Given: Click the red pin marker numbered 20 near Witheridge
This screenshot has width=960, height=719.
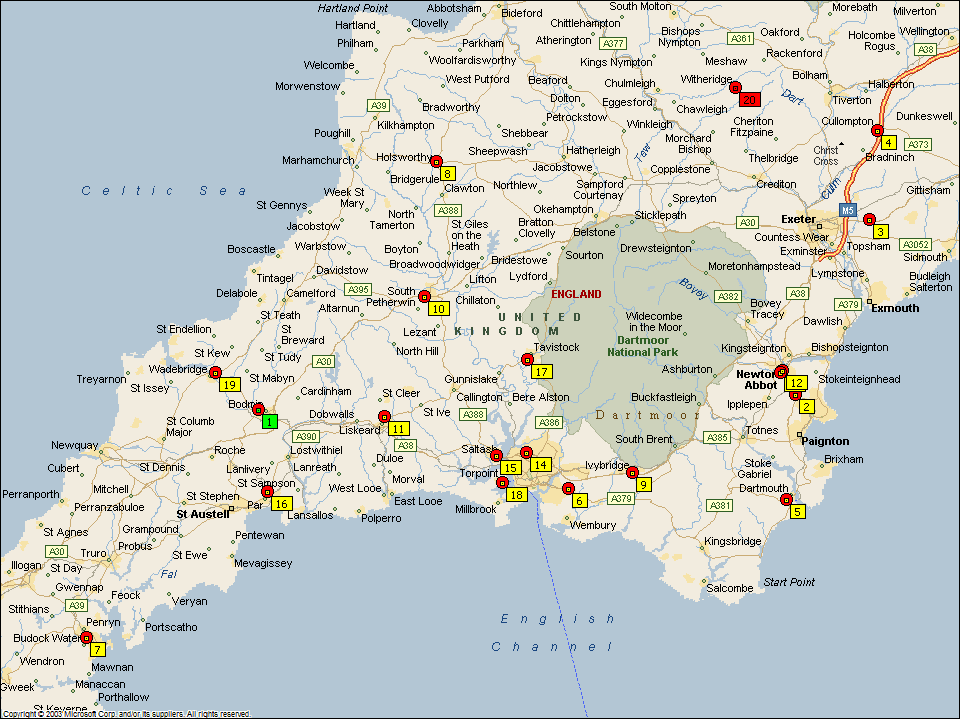Looking at the screenshot, I should 737,88.
